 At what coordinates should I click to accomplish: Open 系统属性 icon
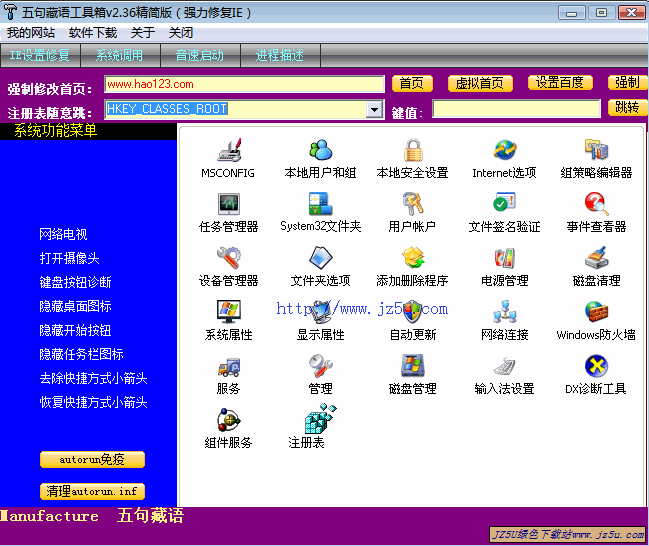[x=229, y=312]
